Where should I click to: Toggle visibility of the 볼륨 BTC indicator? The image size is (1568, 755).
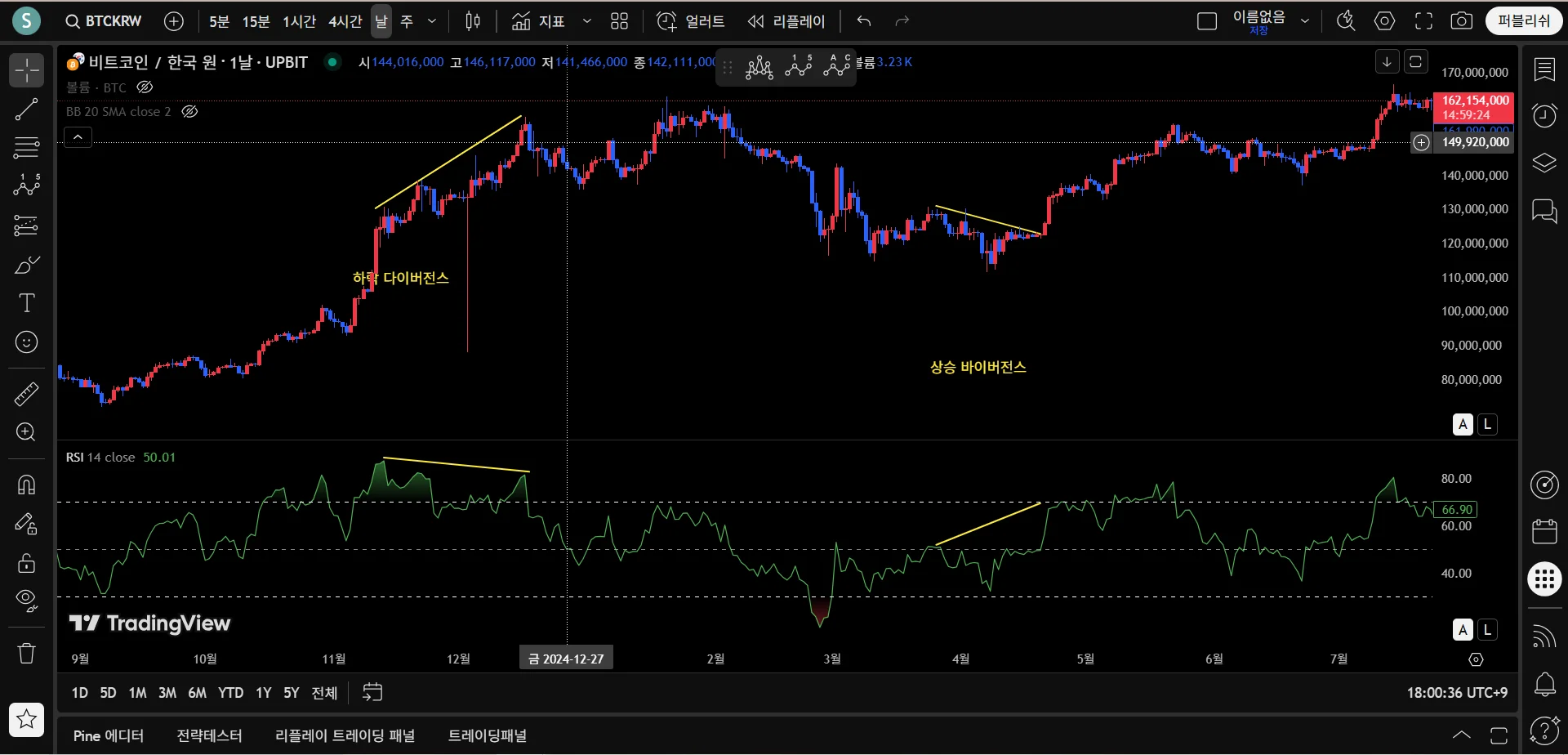click(x=145, y=87)
